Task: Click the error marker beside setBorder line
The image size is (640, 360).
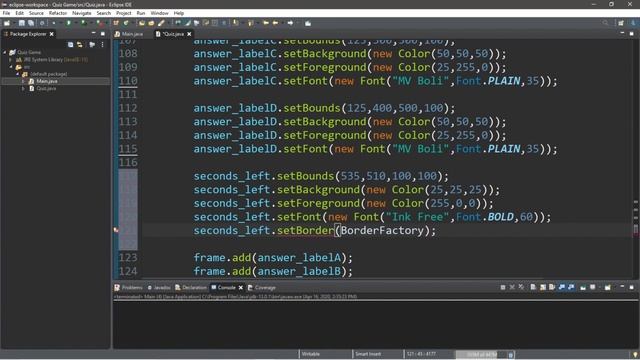Action: click(x=116, y=230)
